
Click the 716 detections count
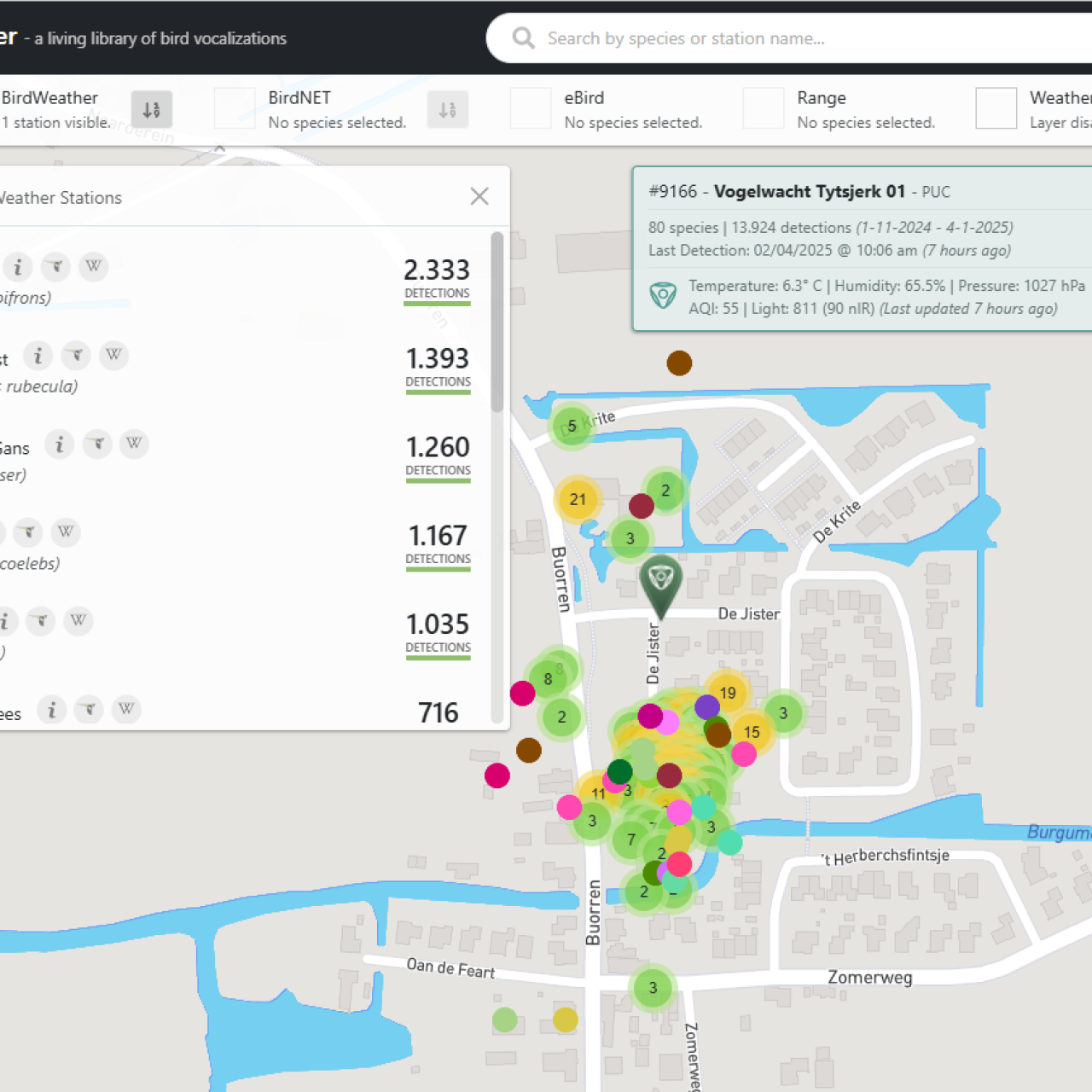point(439,713)
